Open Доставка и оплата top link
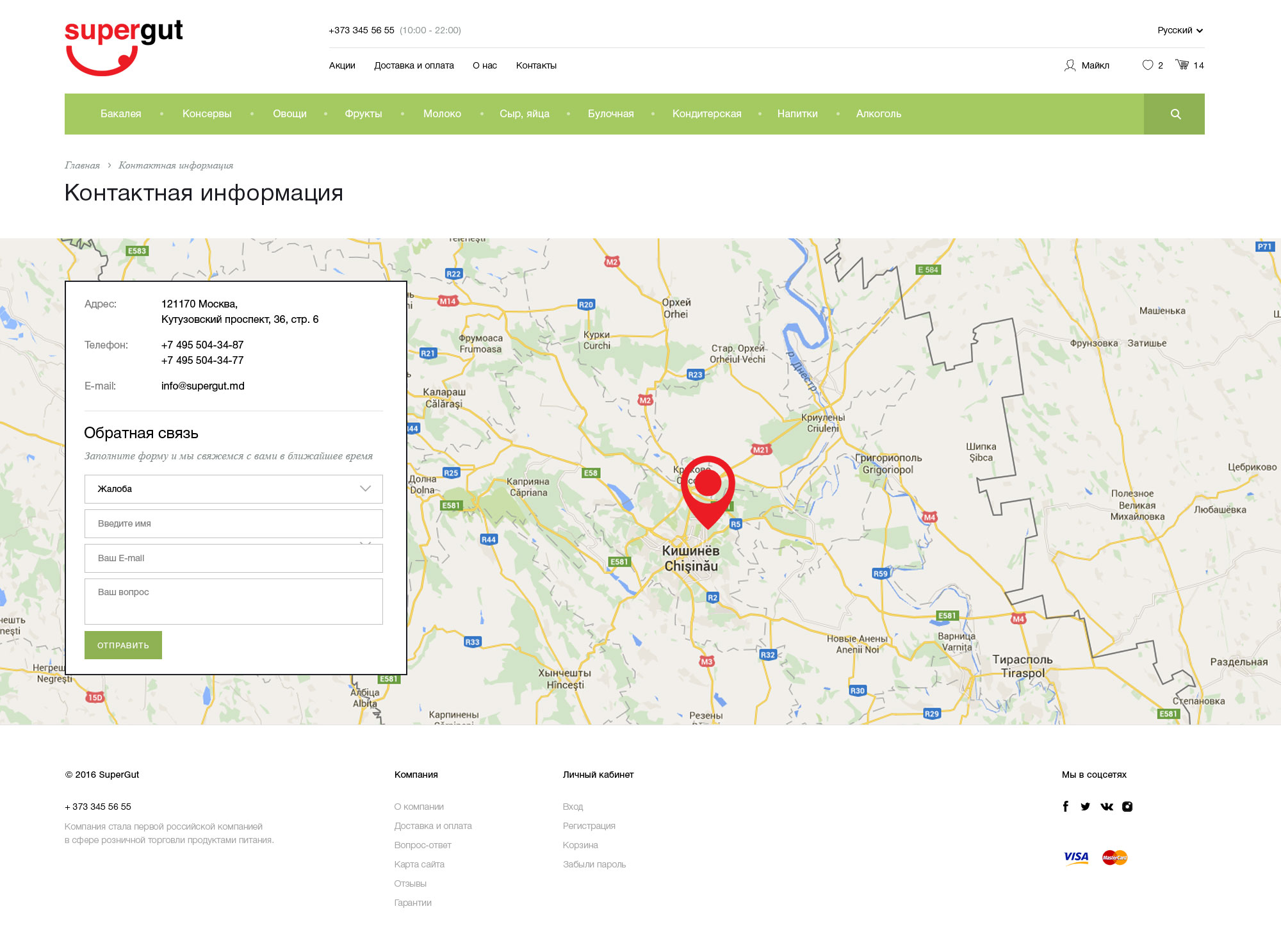The width and height of the screenshot is (1281, 952). [x=414, y=65]
